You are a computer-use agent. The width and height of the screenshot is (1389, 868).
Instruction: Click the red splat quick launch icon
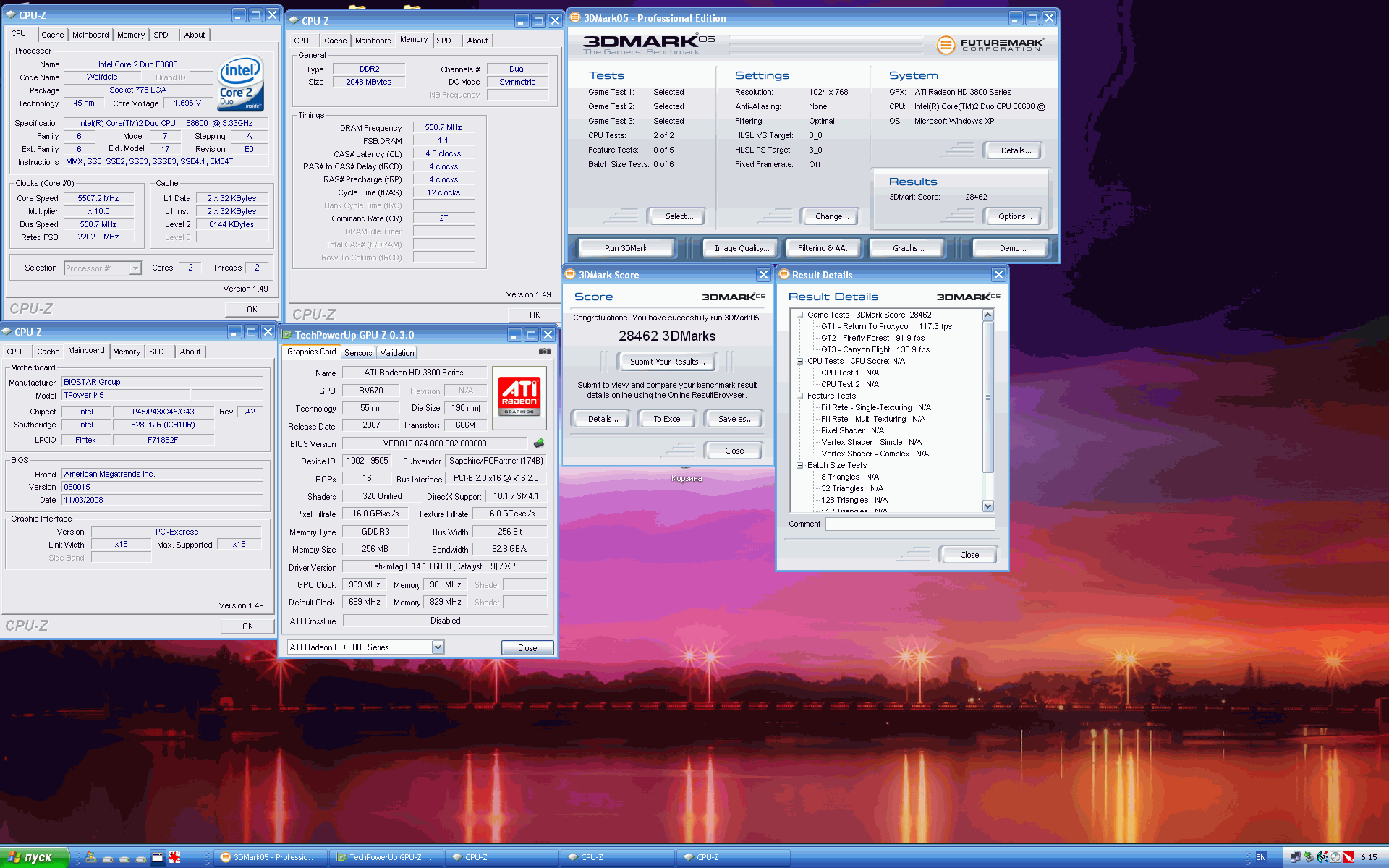coord(174,857)
